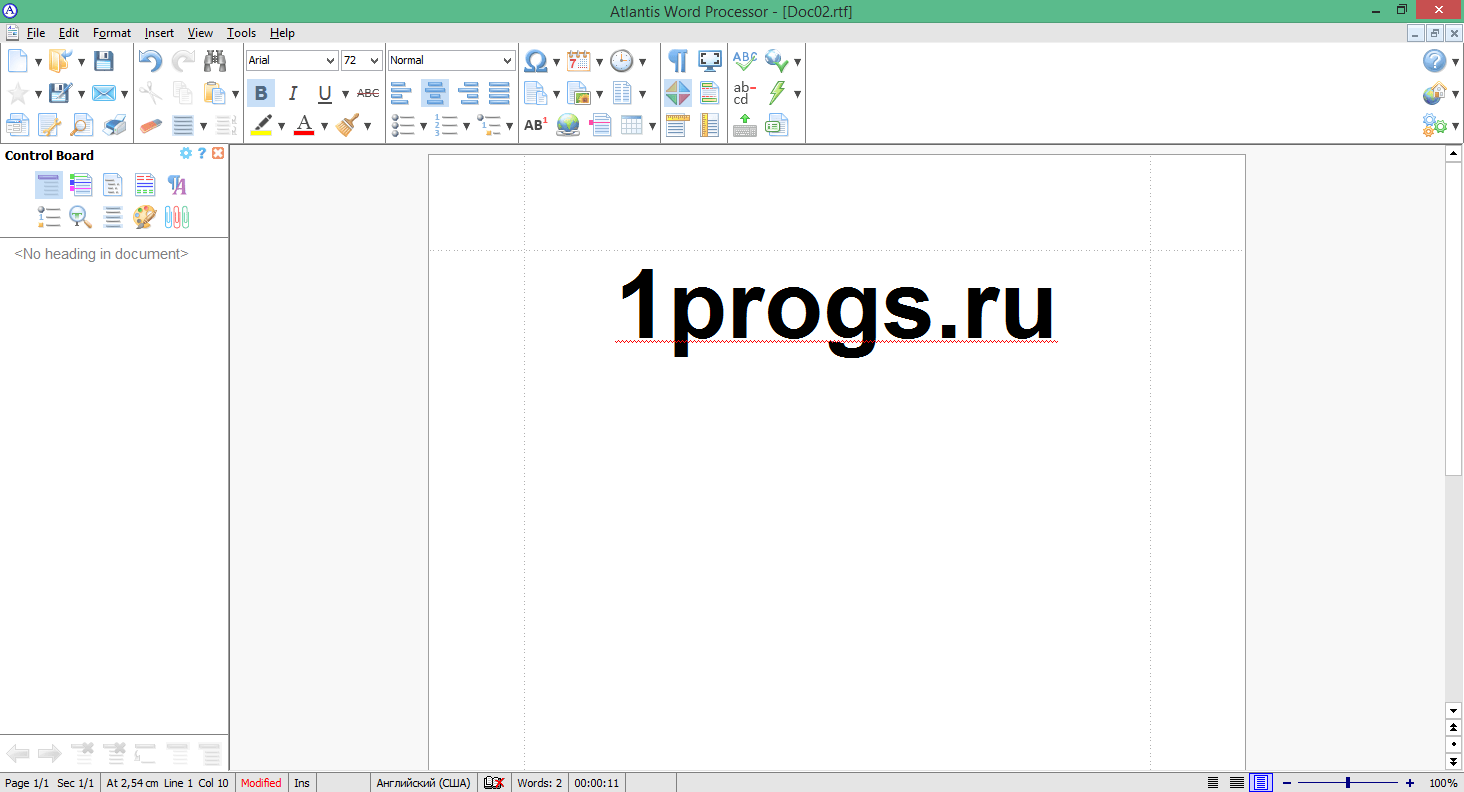Insert a special symbol with the Omega icon

pos(533,60)
